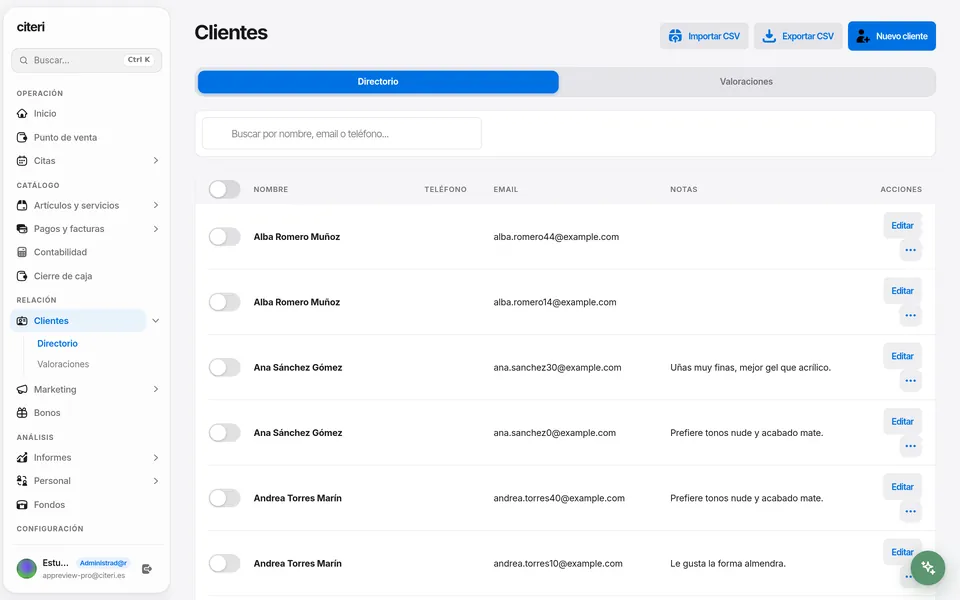Expand the Citas submenu chevron
Screen dimensions: 960x600
(156, 160)
